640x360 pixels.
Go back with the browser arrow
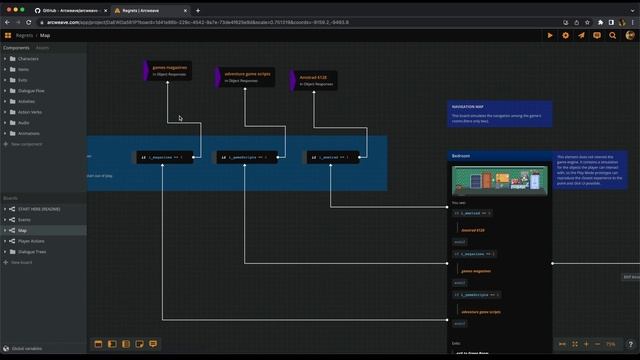(7, 22)
